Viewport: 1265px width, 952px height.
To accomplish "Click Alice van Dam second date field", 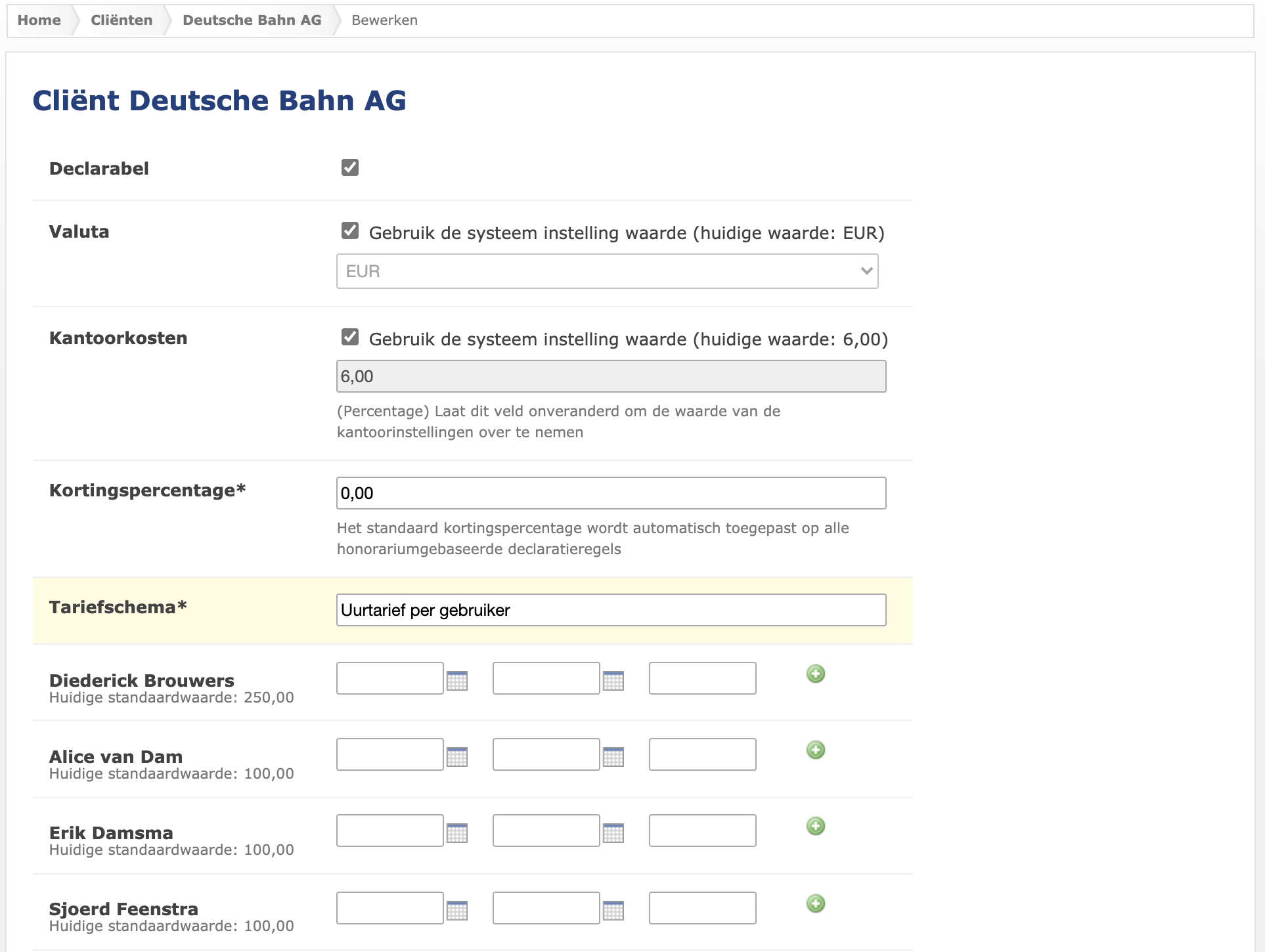I will pyautogui.click(x=546, y=754).
